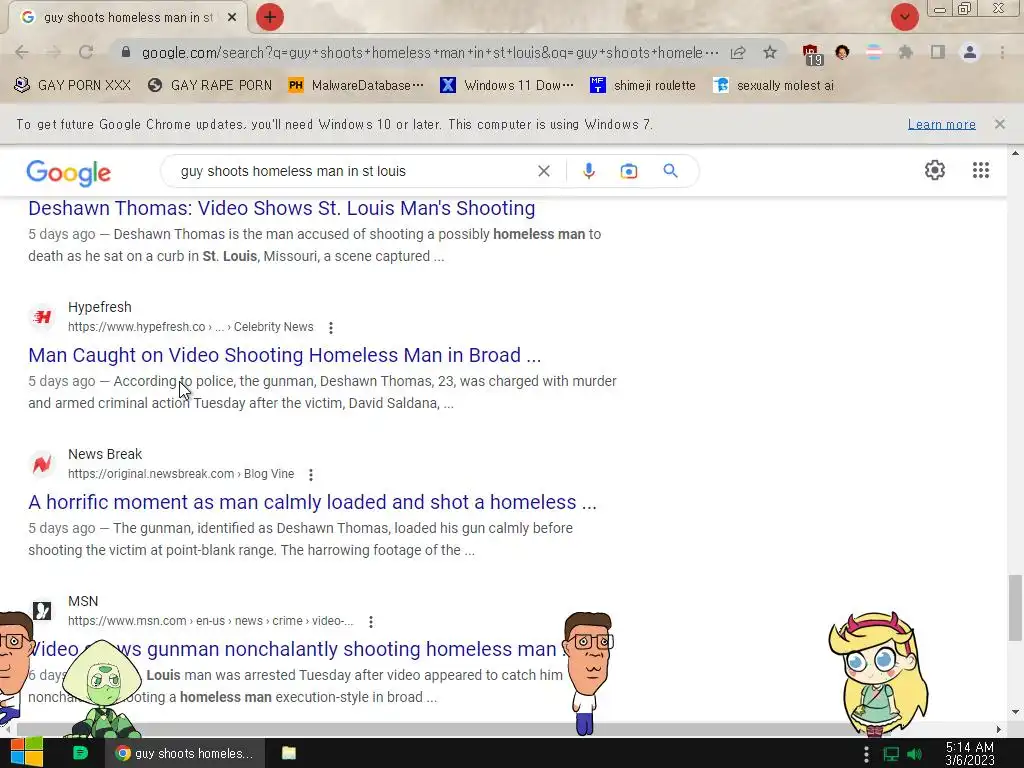Open the Chrome profile avatar icon

970,52
